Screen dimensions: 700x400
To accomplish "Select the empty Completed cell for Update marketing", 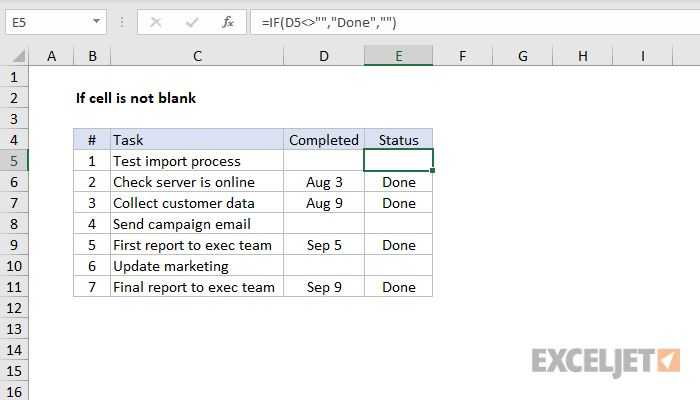I will coord(324,266).
